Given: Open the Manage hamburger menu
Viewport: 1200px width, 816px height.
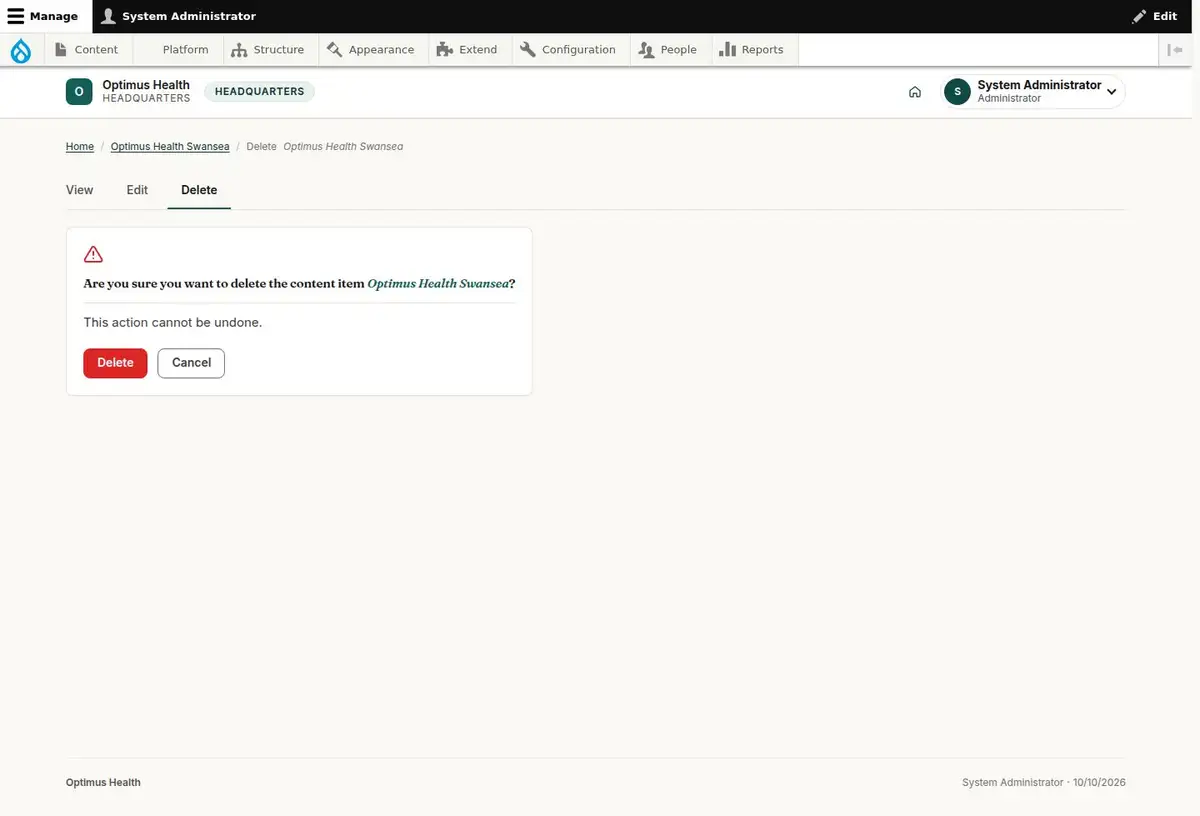Looking at the screenshot, I should 43,16.
